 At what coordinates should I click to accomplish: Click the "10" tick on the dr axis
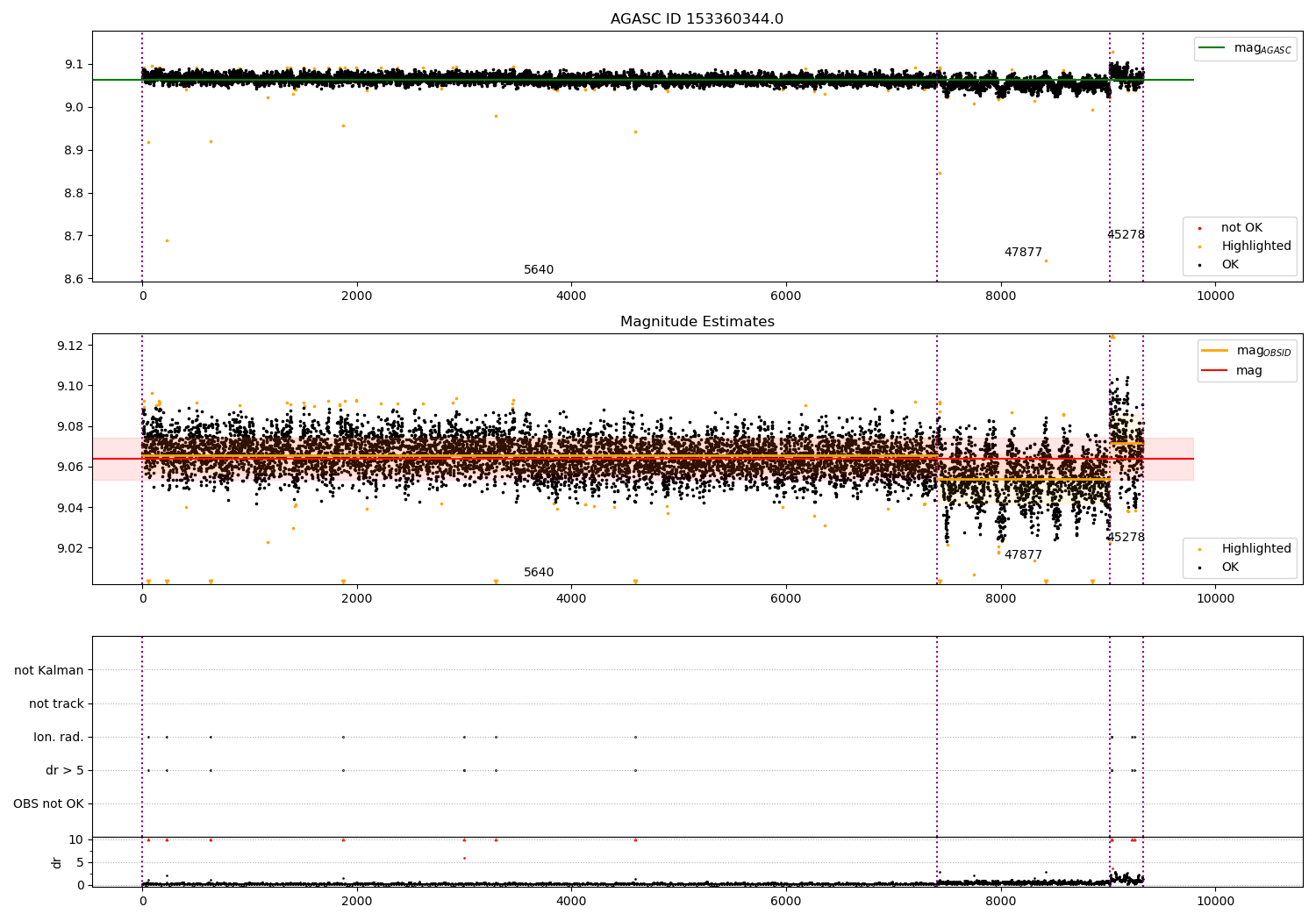click(76, 840)
